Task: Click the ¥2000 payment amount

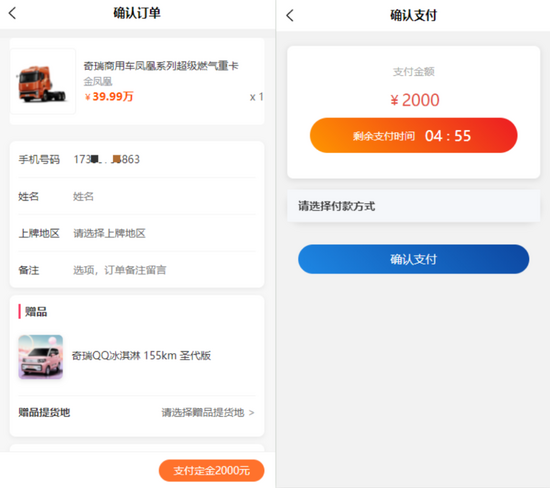Action: point(415,100)
